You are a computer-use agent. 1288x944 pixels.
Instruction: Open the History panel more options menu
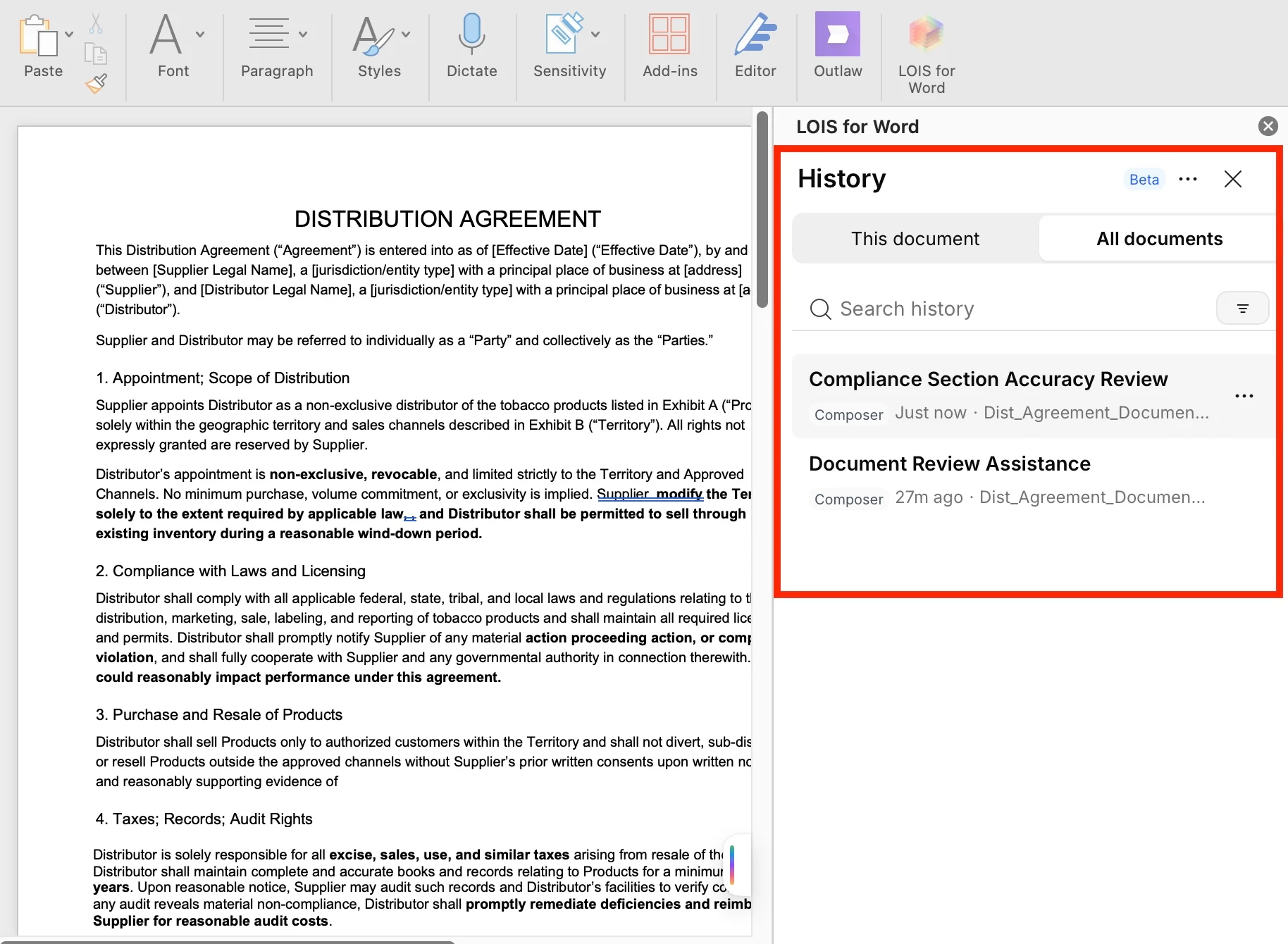pos(1188,179)
